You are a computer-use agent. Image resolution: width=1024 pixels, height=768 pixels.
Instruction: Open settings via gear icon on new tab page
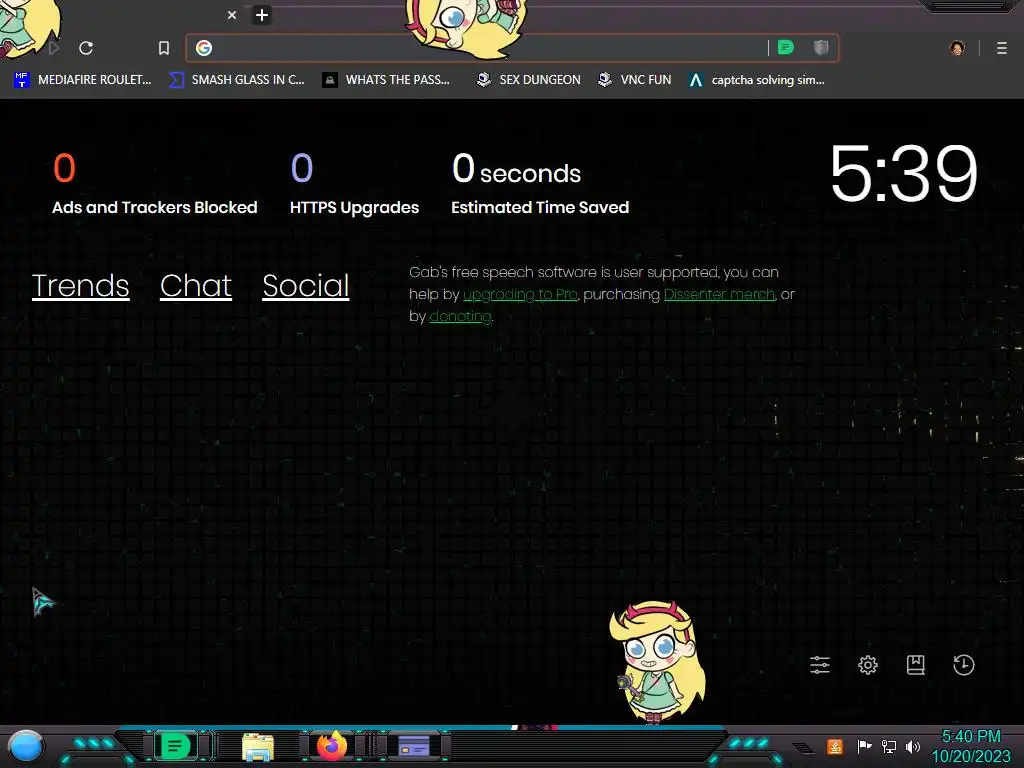click(x=867, y=665)
